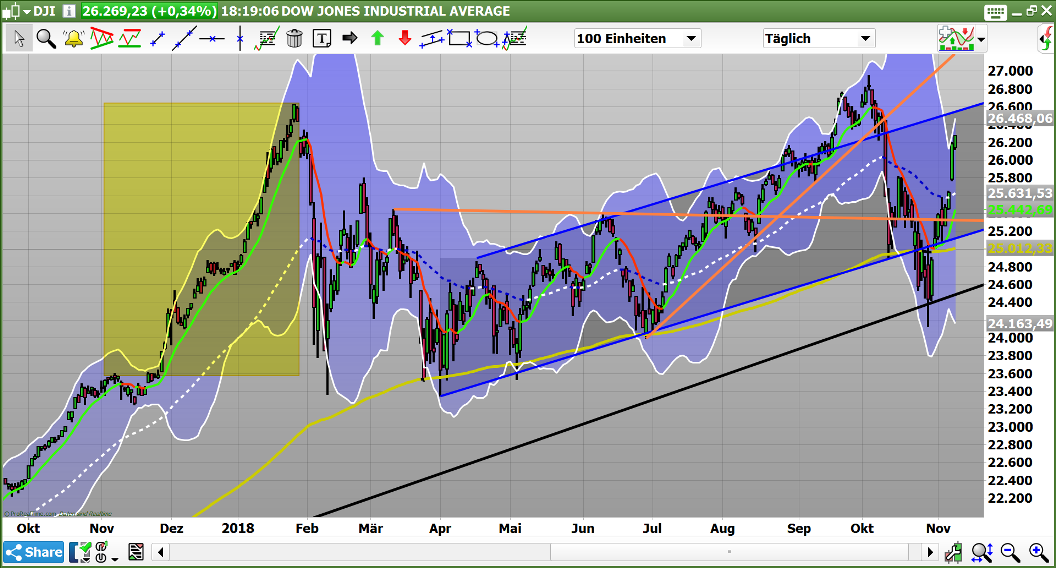The height and width of the screenshot is (568, 1056).
Task: Insert a black right arrow marker
Action: coord(350,38)
